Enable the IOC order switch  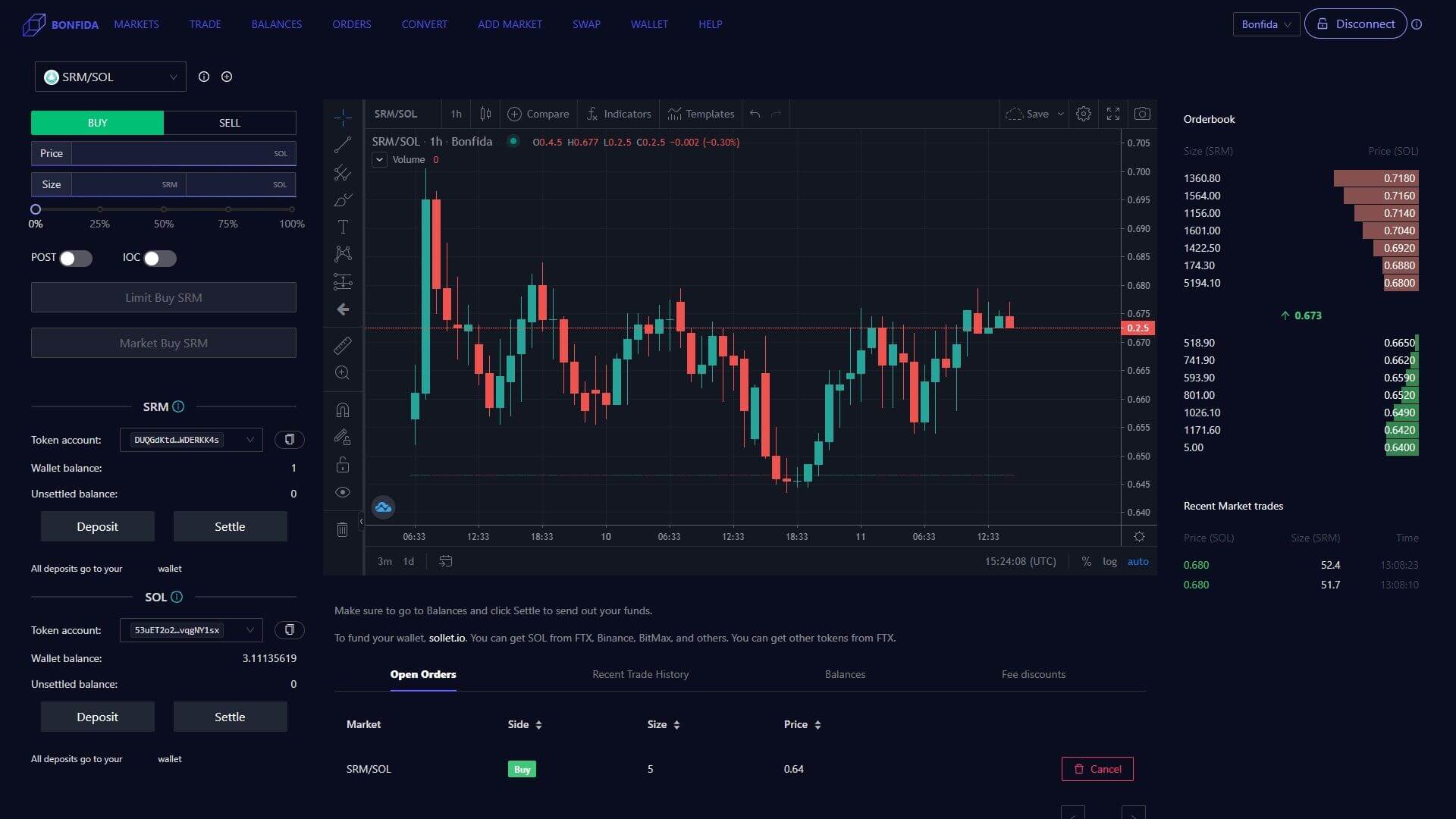160,259
